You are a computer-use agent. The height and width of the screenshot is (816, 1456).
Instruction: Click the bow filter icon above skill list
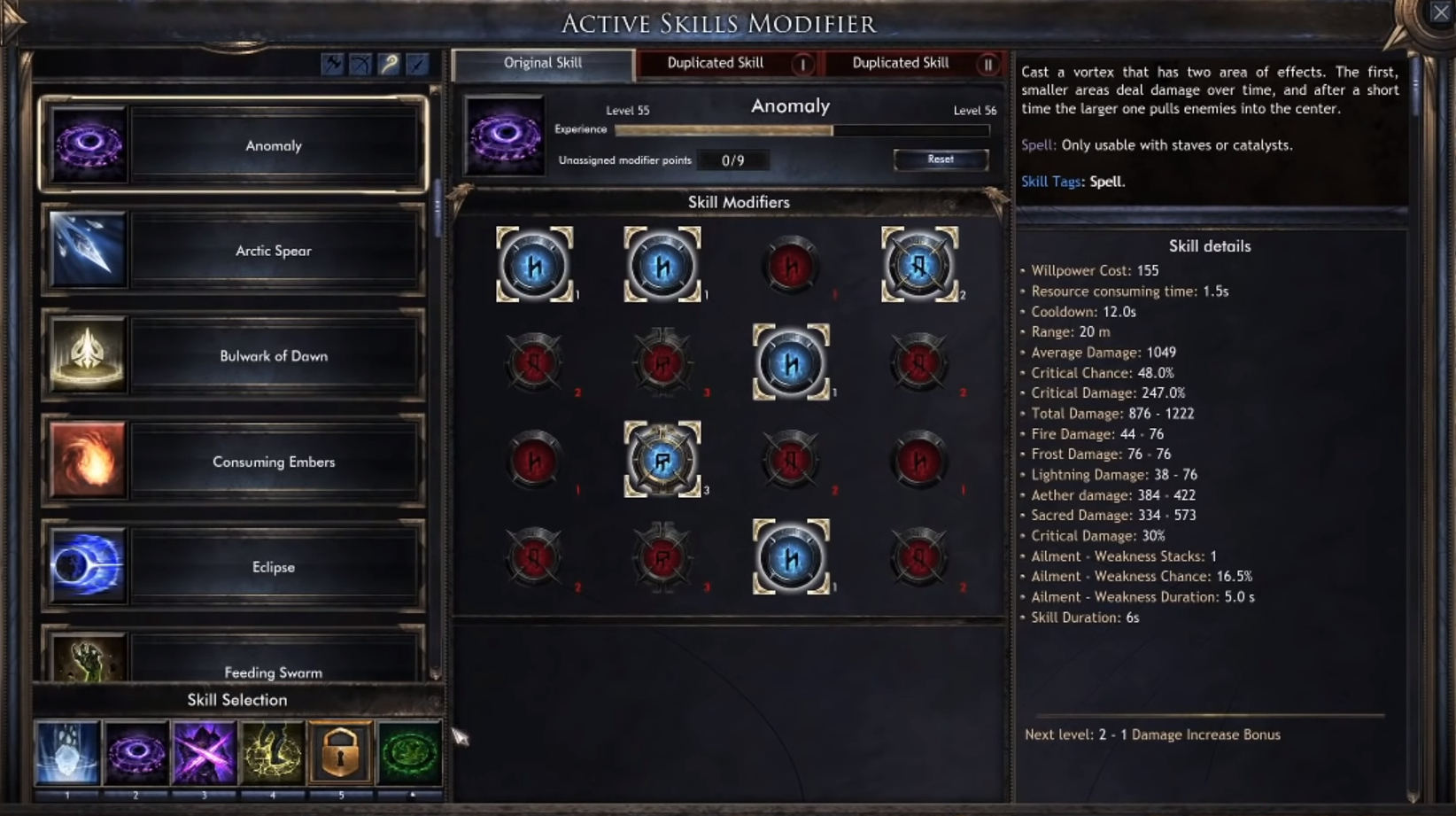pyautogui.click(x=360, y=64)
